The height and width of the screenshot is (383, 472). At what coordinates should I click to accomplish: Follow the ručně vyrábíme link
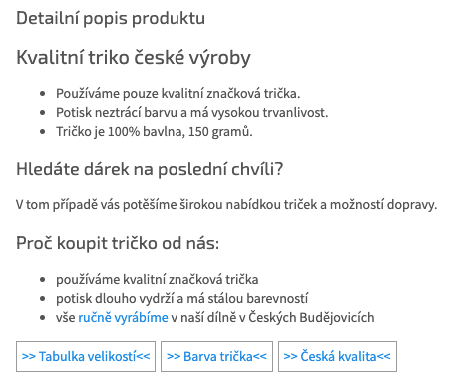(123, 317)
